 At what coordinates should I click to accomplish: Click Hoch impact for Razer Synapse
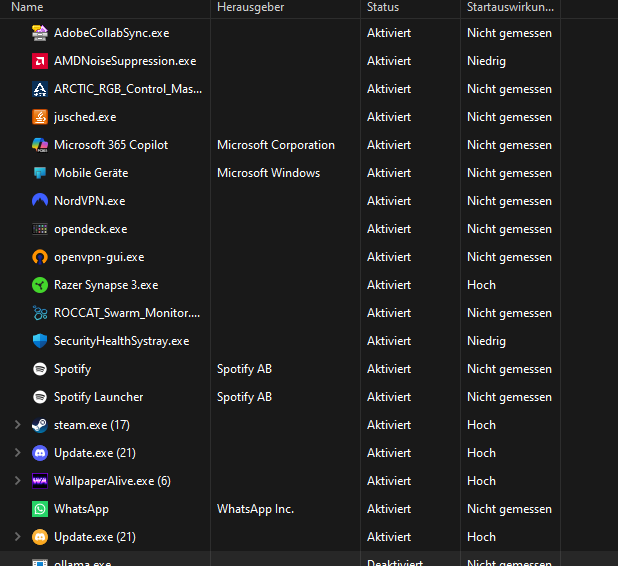(x=481, y=285)
